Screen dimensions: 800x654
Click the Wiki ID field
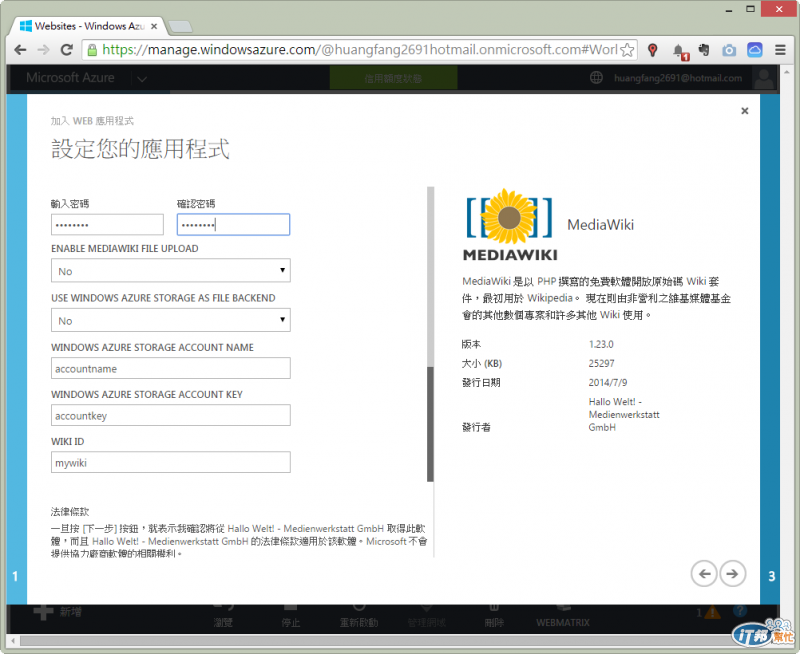[x=171, y=462]
